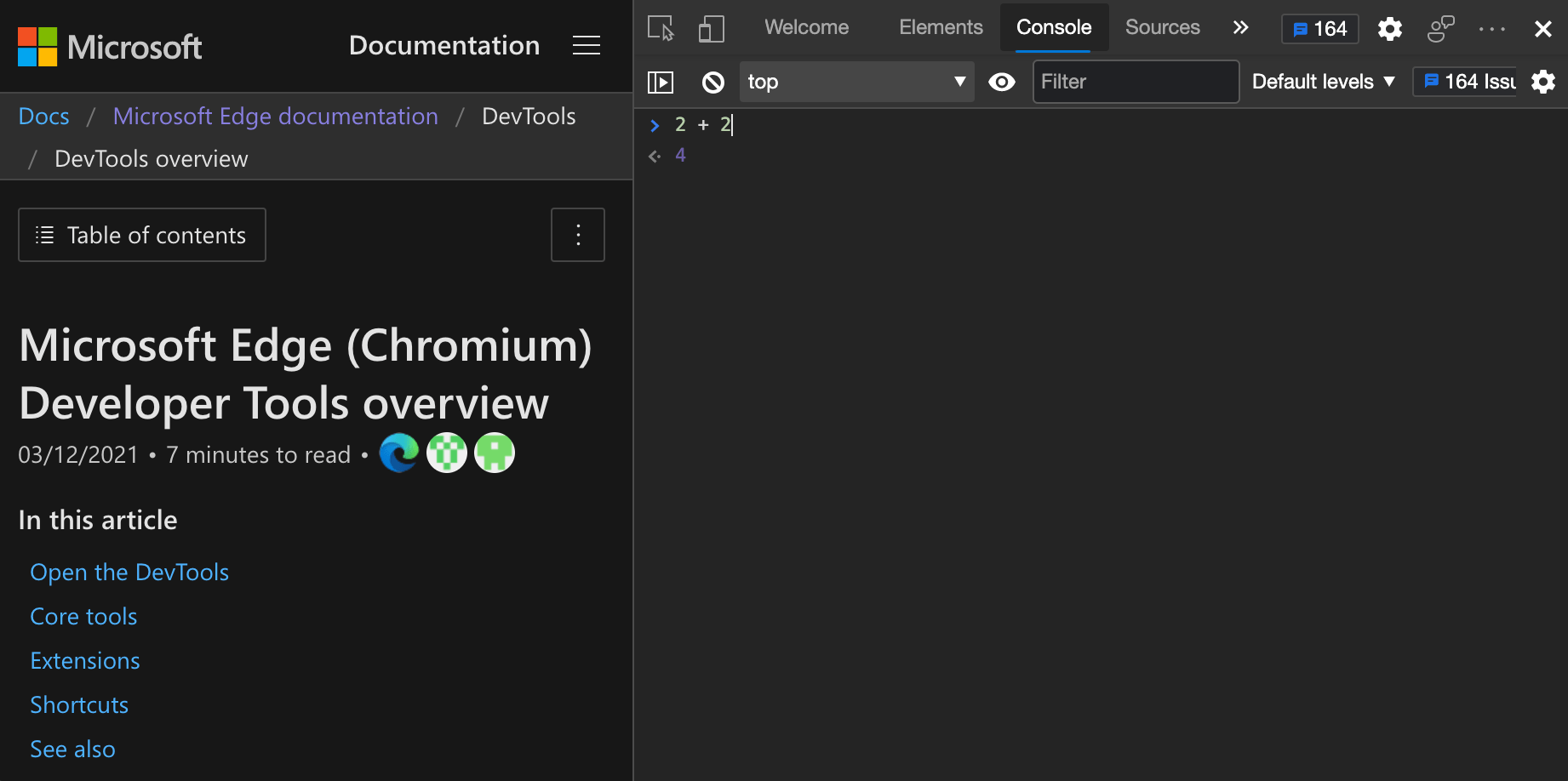Click the console Filter input field
The image size is (1568, 781).
[x=1136, y=82]
